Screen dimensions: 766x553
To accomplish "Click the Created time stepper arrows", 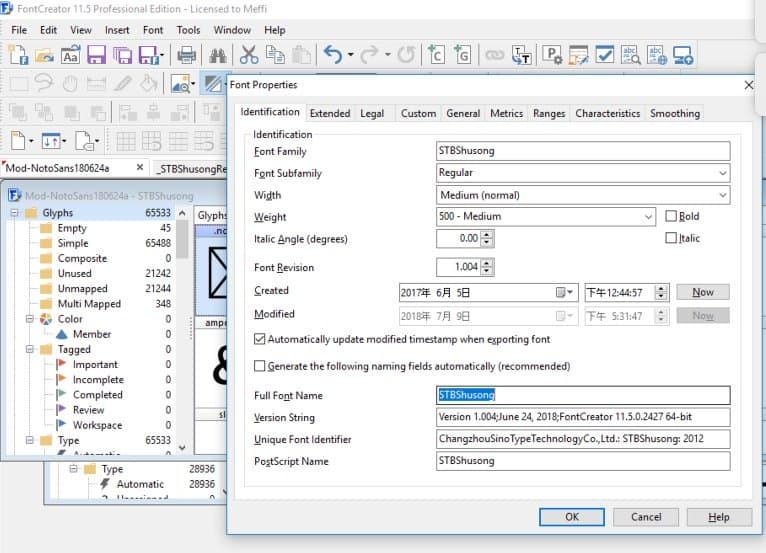I will tap(661, 292).
